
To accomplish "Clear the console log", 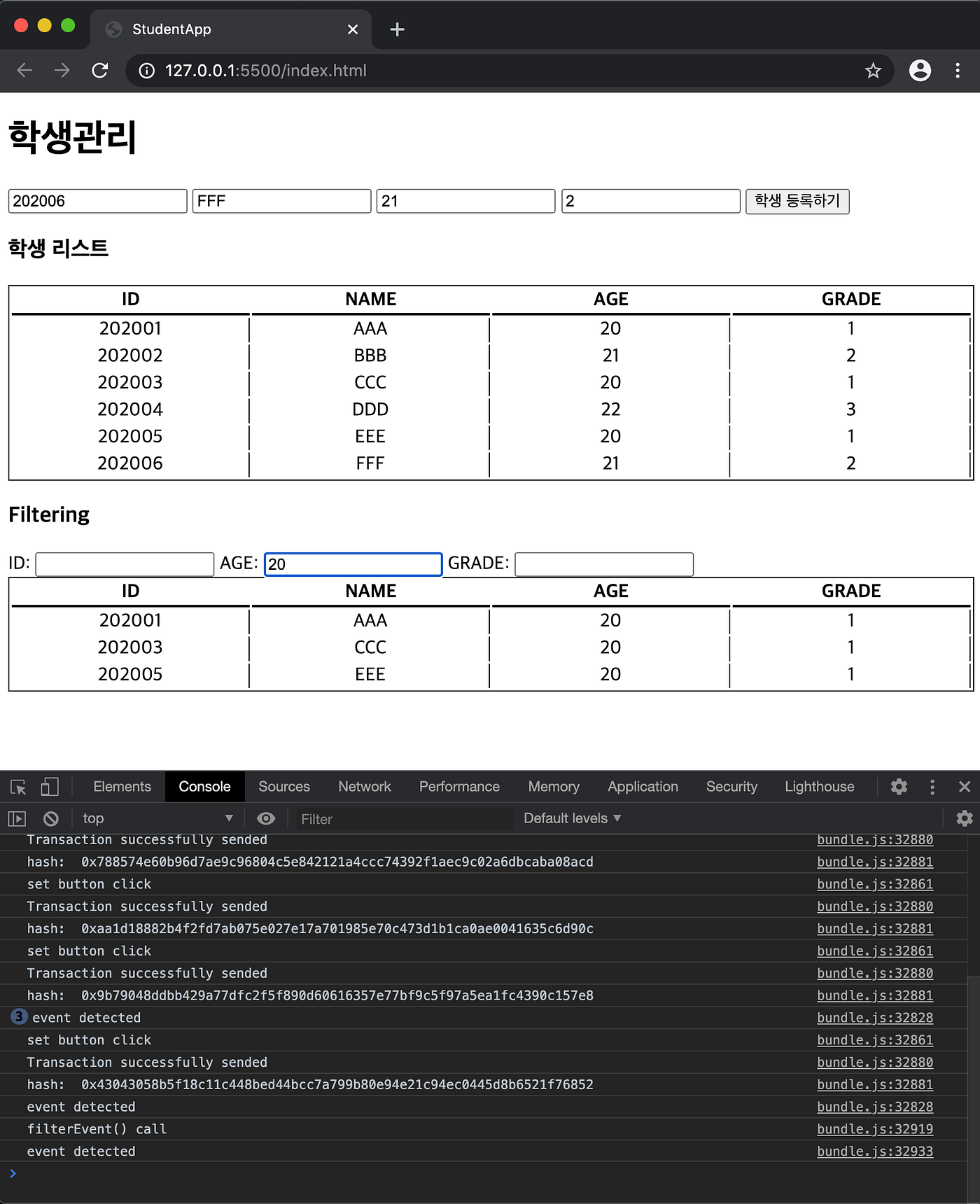I will [x=50, y=818].
